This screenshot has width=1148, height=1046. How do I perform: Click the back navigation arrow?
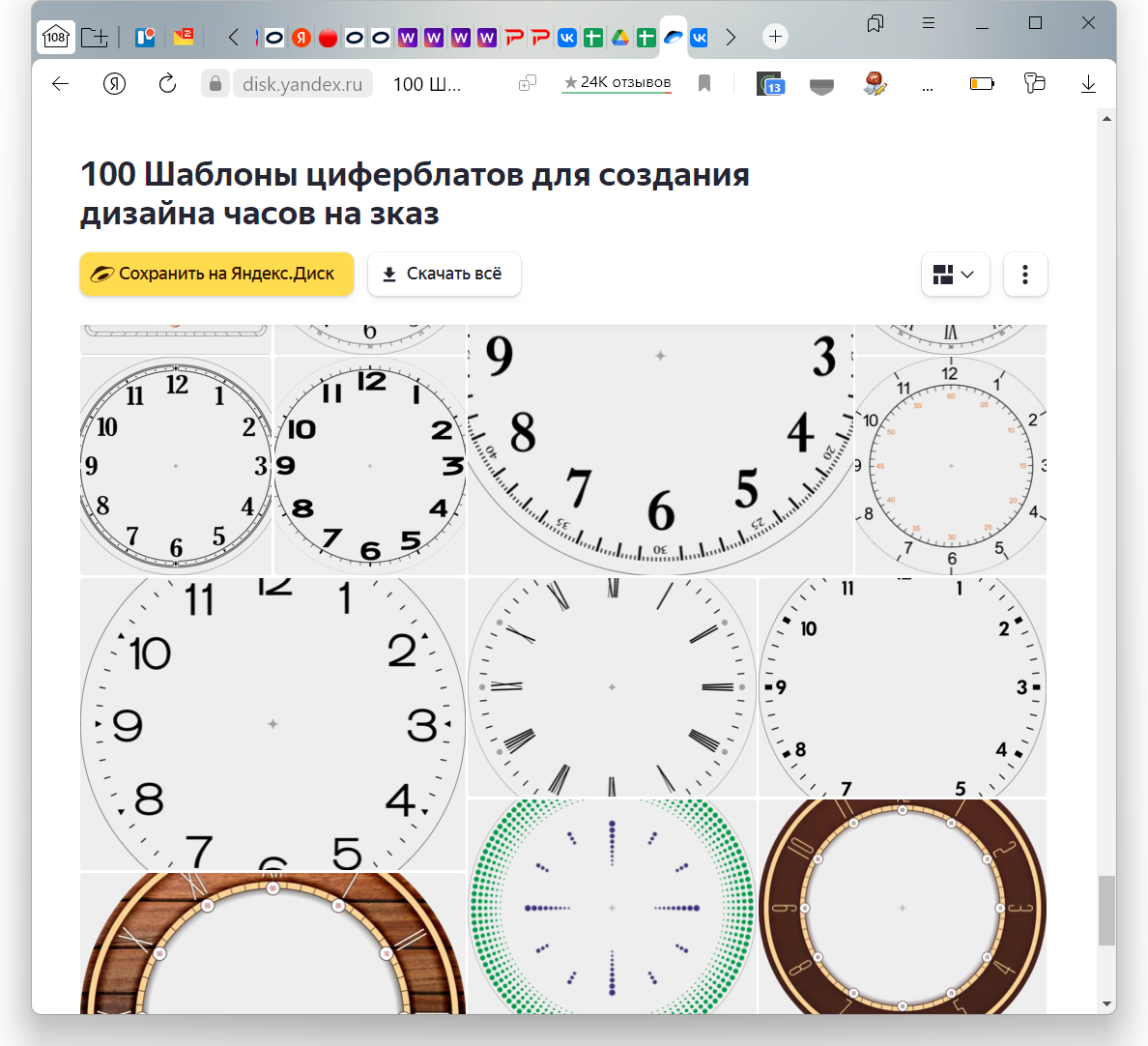click(x=60, y=84)
